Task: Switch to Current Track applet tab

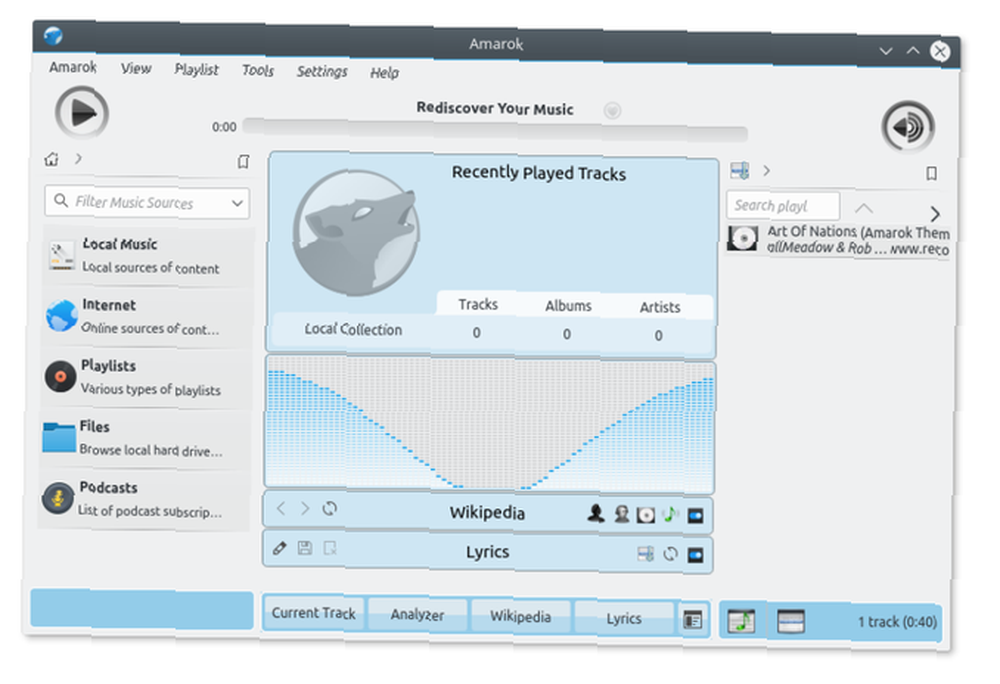Action: 313,613
